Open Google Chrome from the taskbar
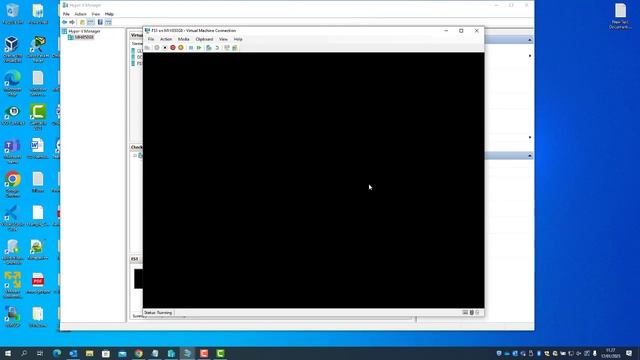Screen dimensions: 640x360 point(138,353)
